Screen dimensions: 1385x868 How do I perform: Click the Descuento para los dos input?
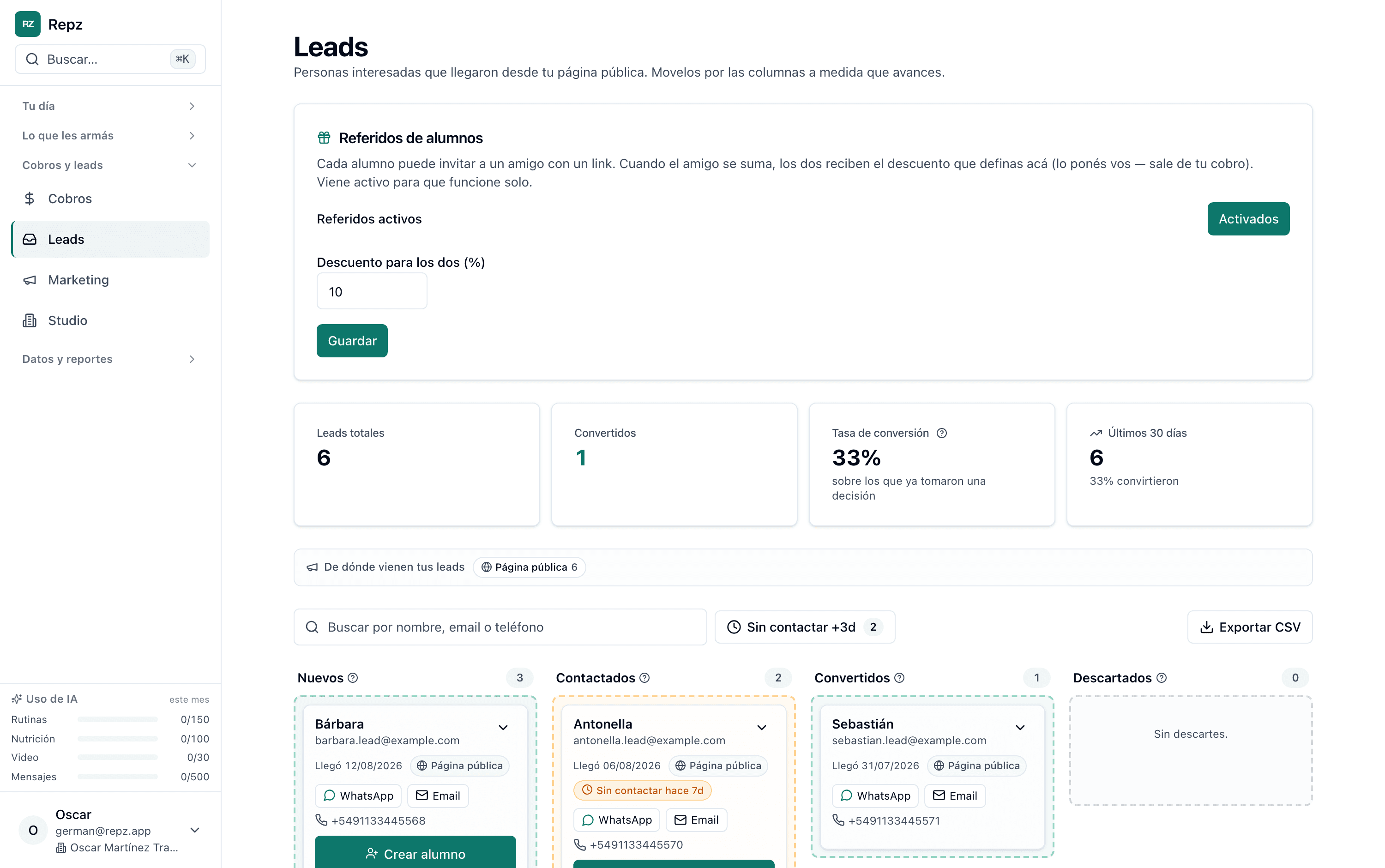372,291
